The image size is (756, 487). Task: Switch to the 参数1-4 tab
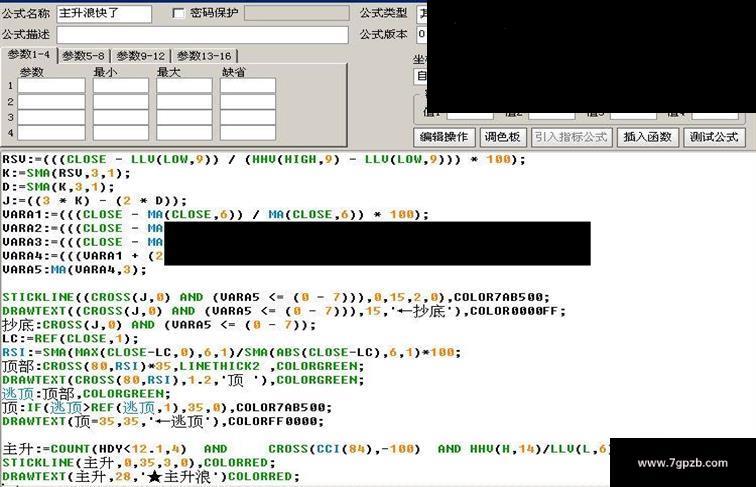(29, 54)
